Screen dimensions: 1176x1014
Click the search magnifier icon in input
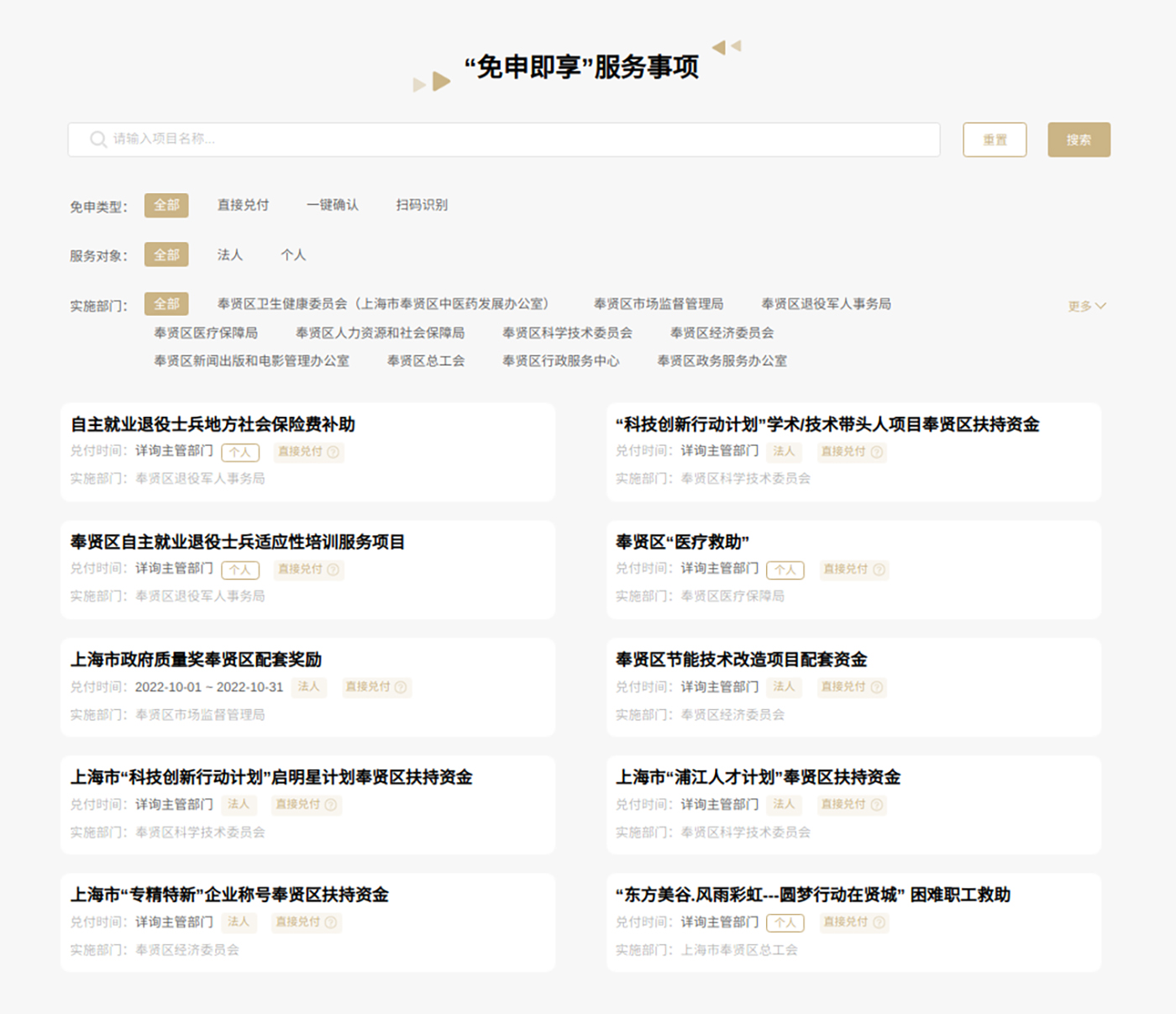click(x=98, y=139)
